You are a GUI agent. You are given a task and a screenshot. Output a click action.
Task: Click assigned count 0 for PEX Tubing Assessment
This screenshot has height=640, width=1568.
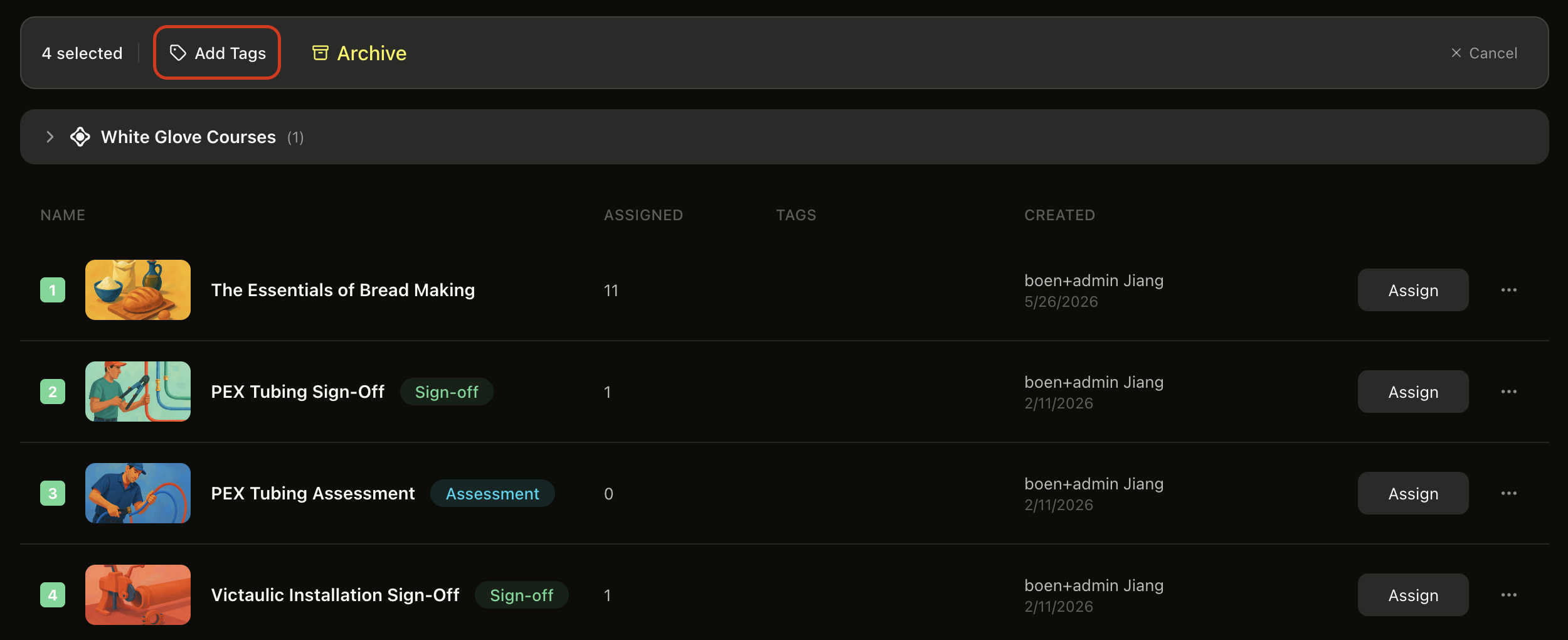click(608, 494)
